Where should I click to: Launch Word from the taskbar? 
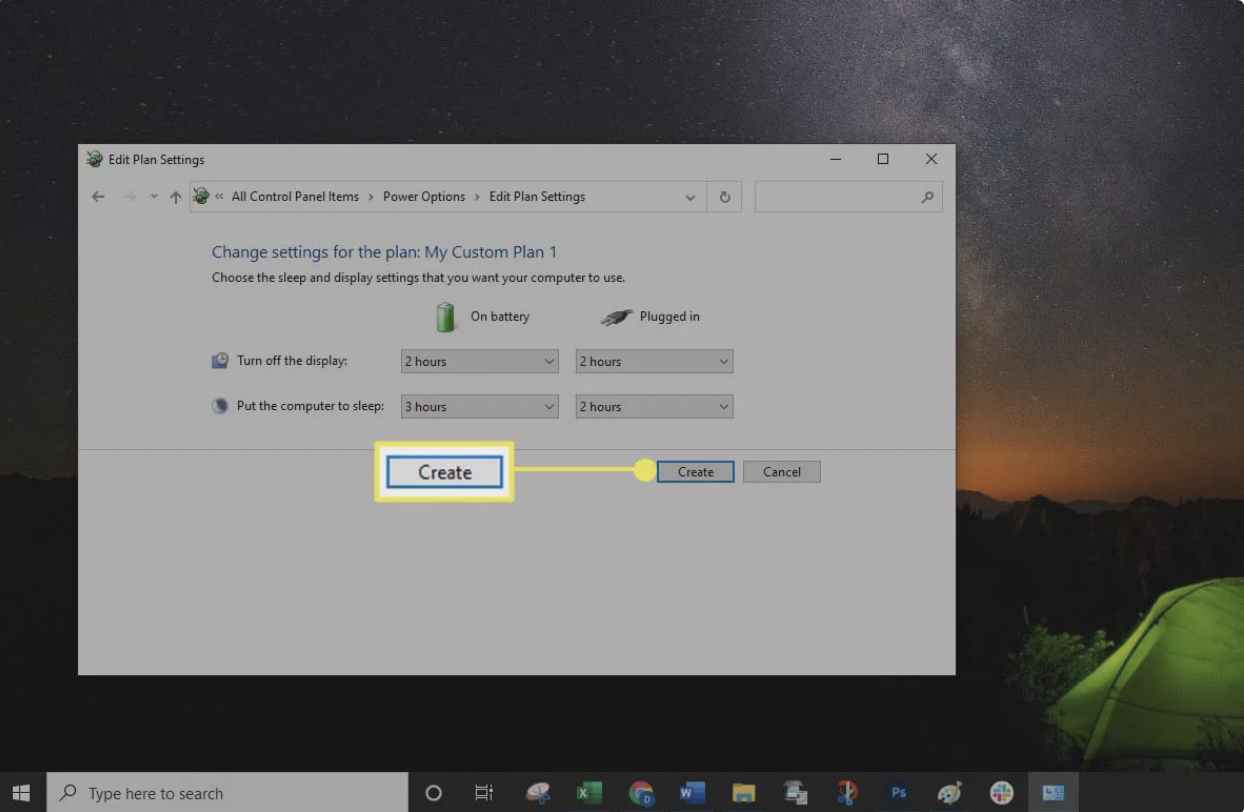click(x=692, y=793)
